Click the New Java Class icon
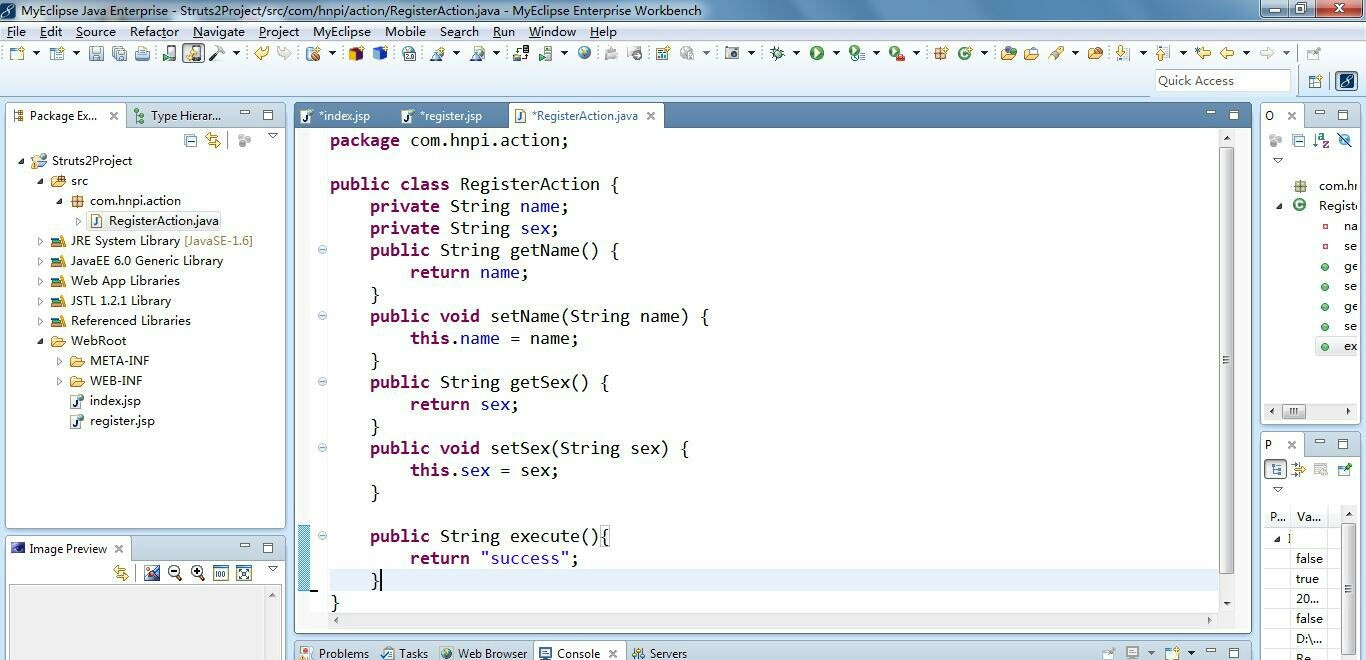Image resolution: width=1366 pixels, height=660 pixels. [x=965, y=53]
